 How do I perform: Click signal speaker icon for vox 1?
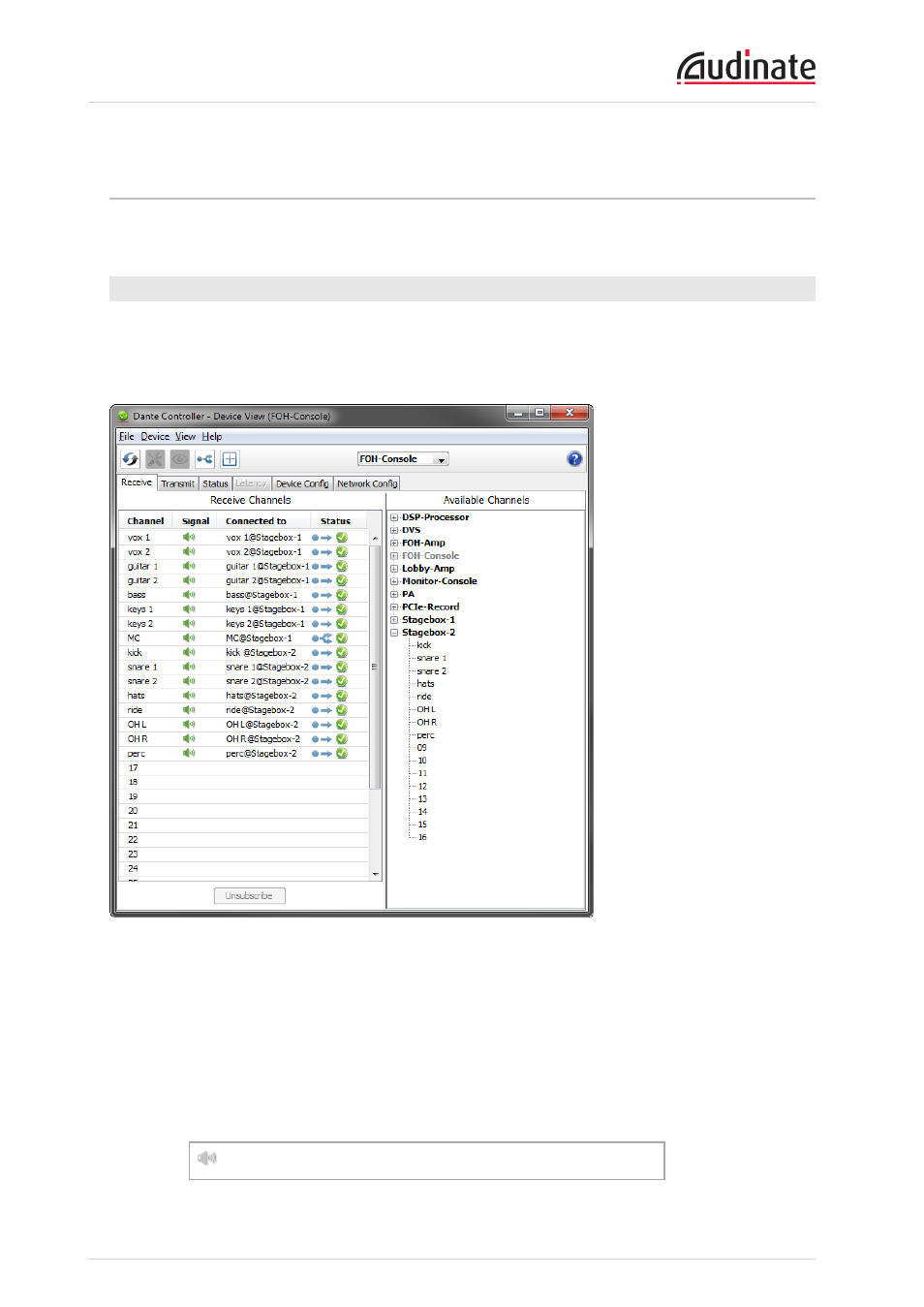(x=189, y=537)
